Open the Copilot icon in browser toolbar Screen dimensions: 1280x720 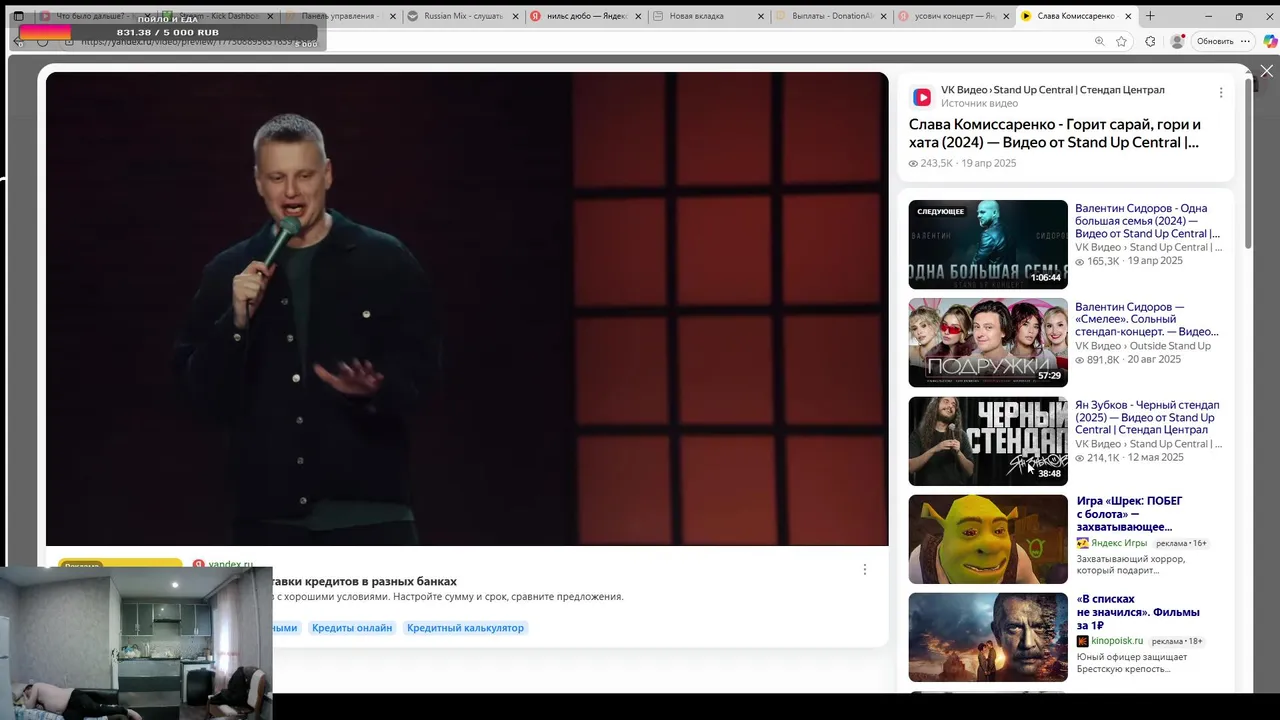click(1270, 41)
